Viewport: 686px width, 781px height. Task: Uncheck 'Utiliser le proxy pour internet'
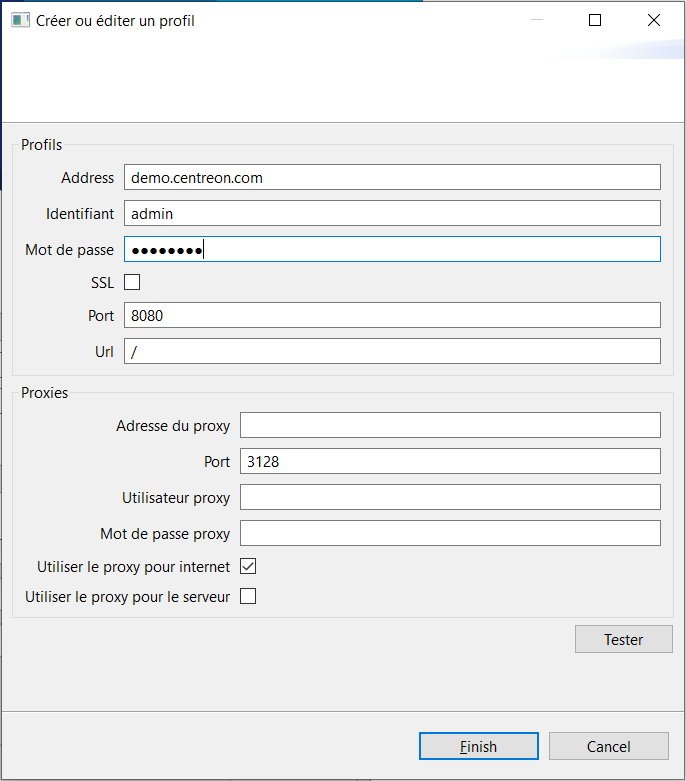[x=249, y=566]
